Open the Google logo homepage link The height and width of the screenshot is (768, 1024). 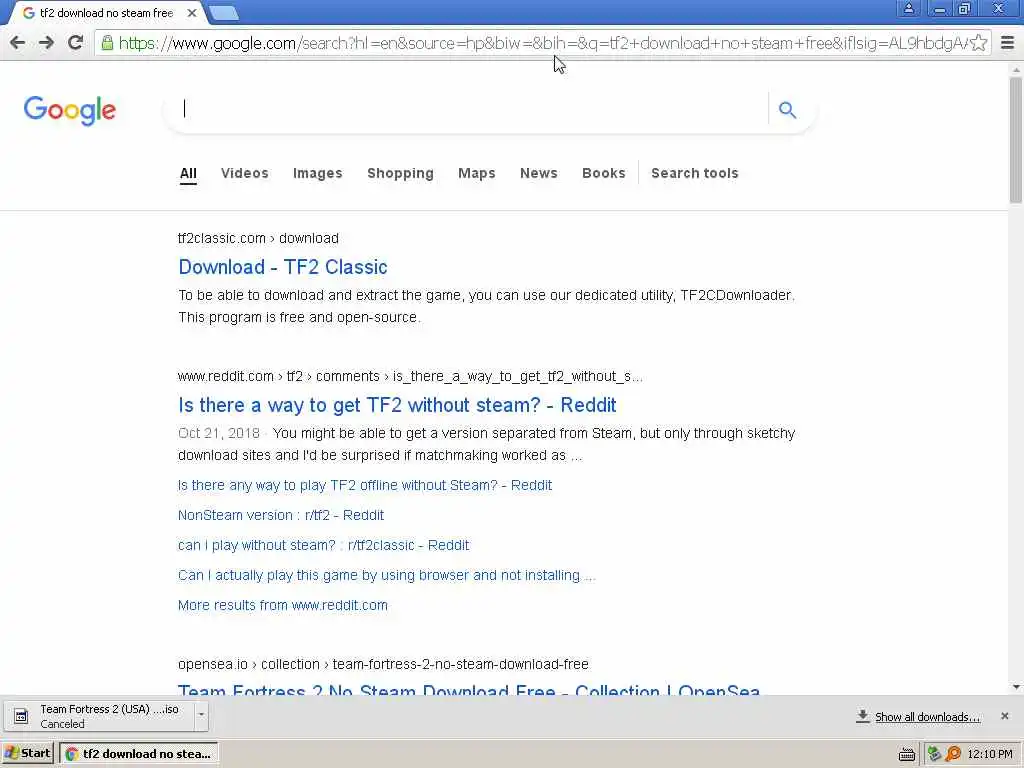point(70,110)
